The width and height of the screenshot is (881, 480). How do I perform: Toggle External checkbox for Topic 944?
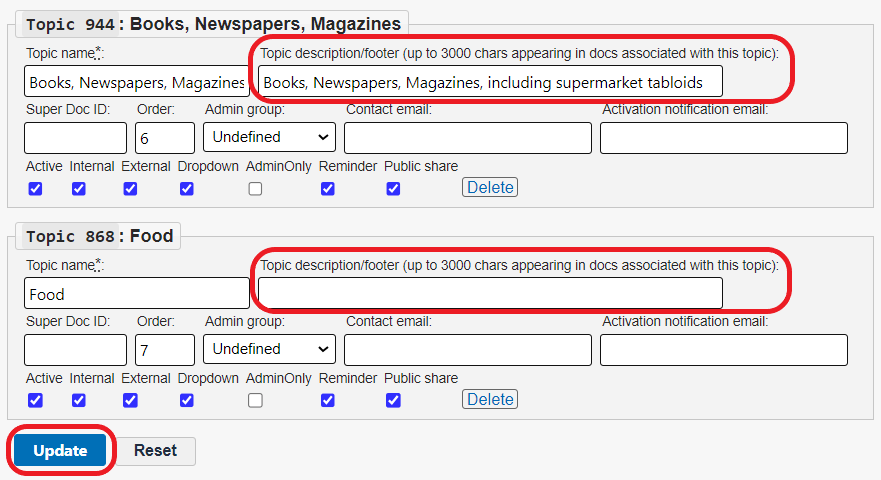(x=130, y=189)
